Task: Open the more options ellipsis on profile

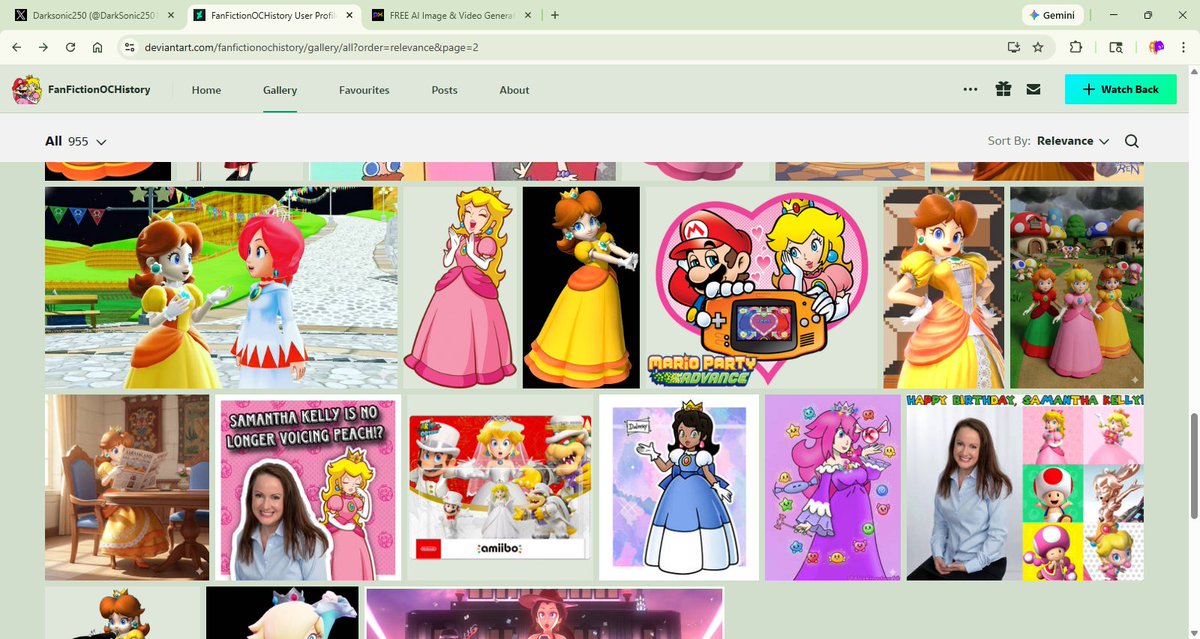Action: click(970, 89)
